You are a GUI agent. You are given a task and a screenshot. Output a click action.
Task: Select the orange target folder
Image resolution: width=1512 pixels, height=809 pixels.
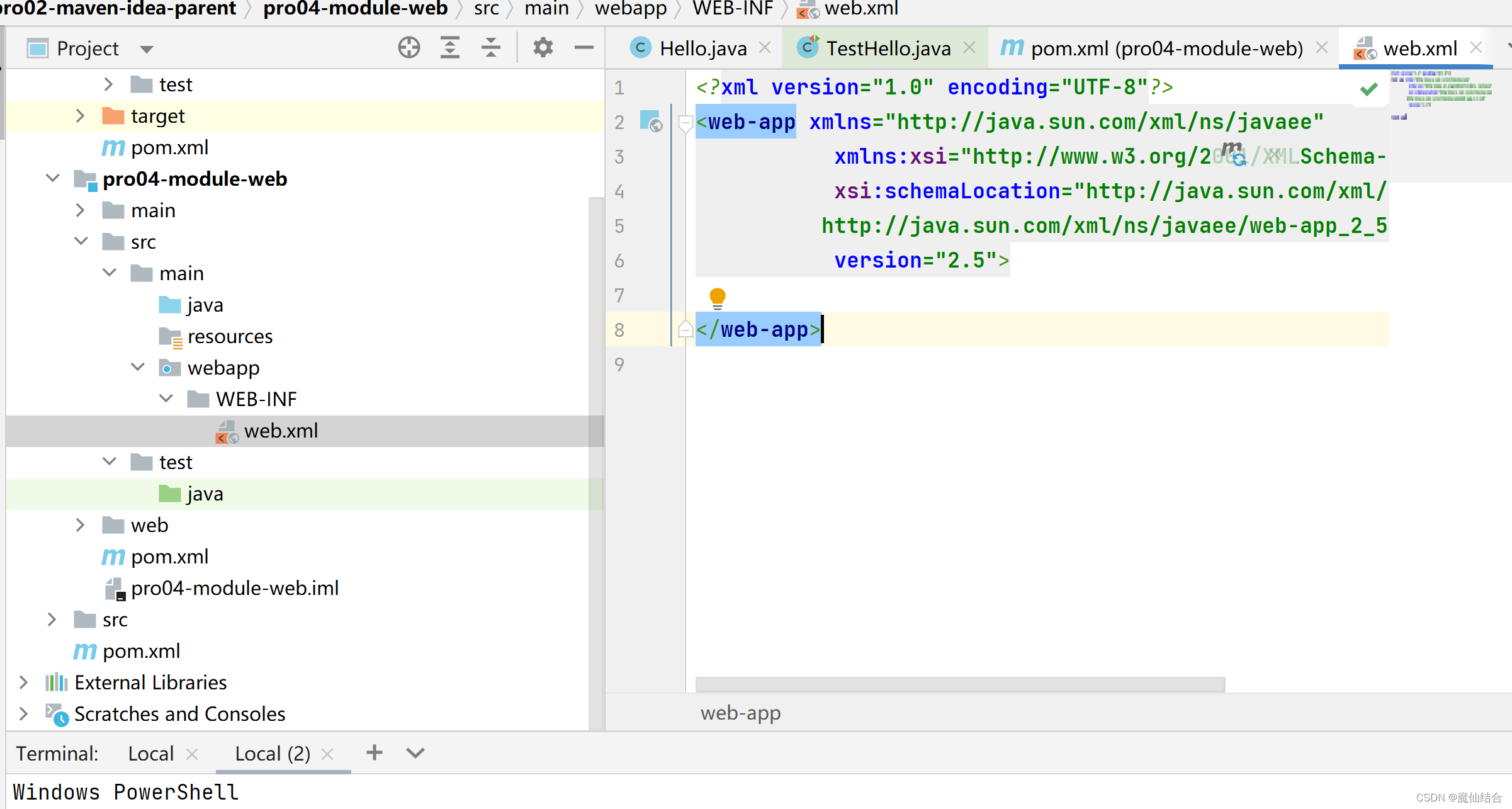click(x=305, y=116)
